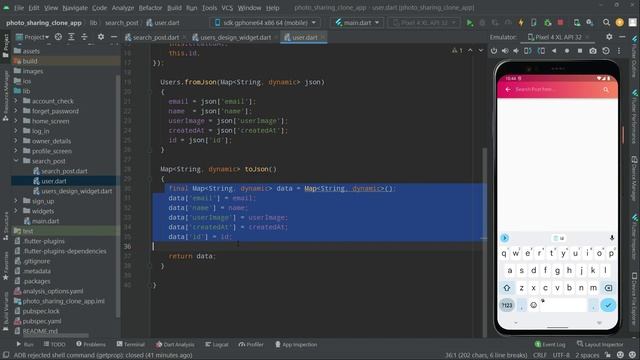Click Project tree vertical scrollbar
The width and height of the screenshot is (640, 360).
[118, 196]
